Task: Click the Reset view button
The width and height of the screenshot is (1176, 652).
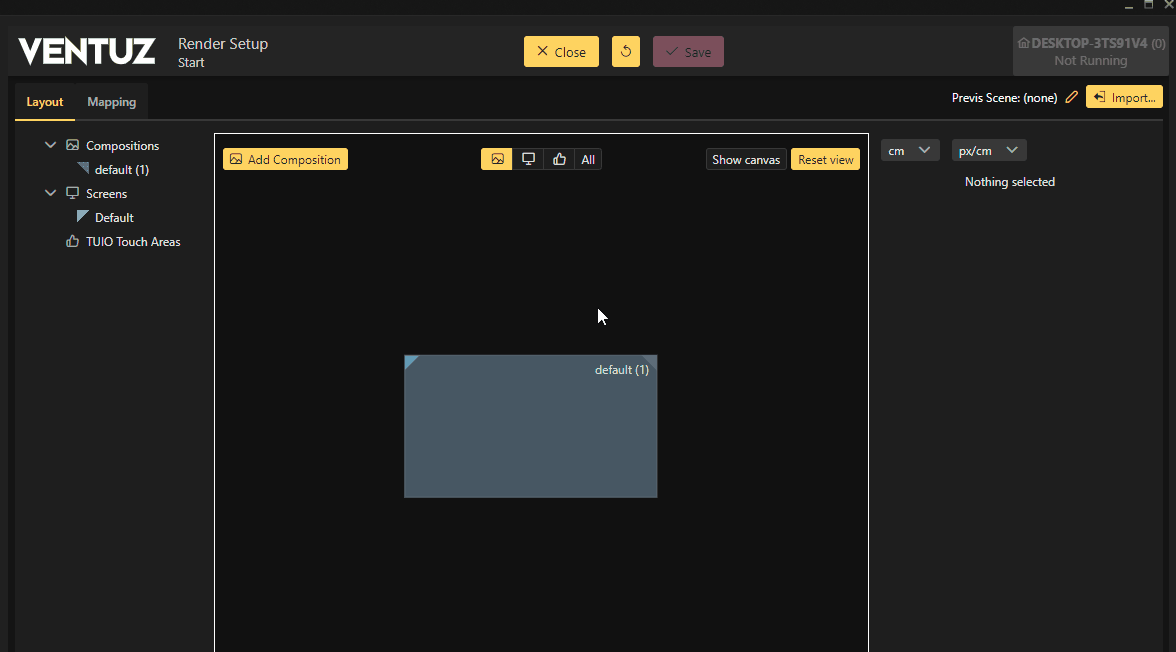Action: 825,159
